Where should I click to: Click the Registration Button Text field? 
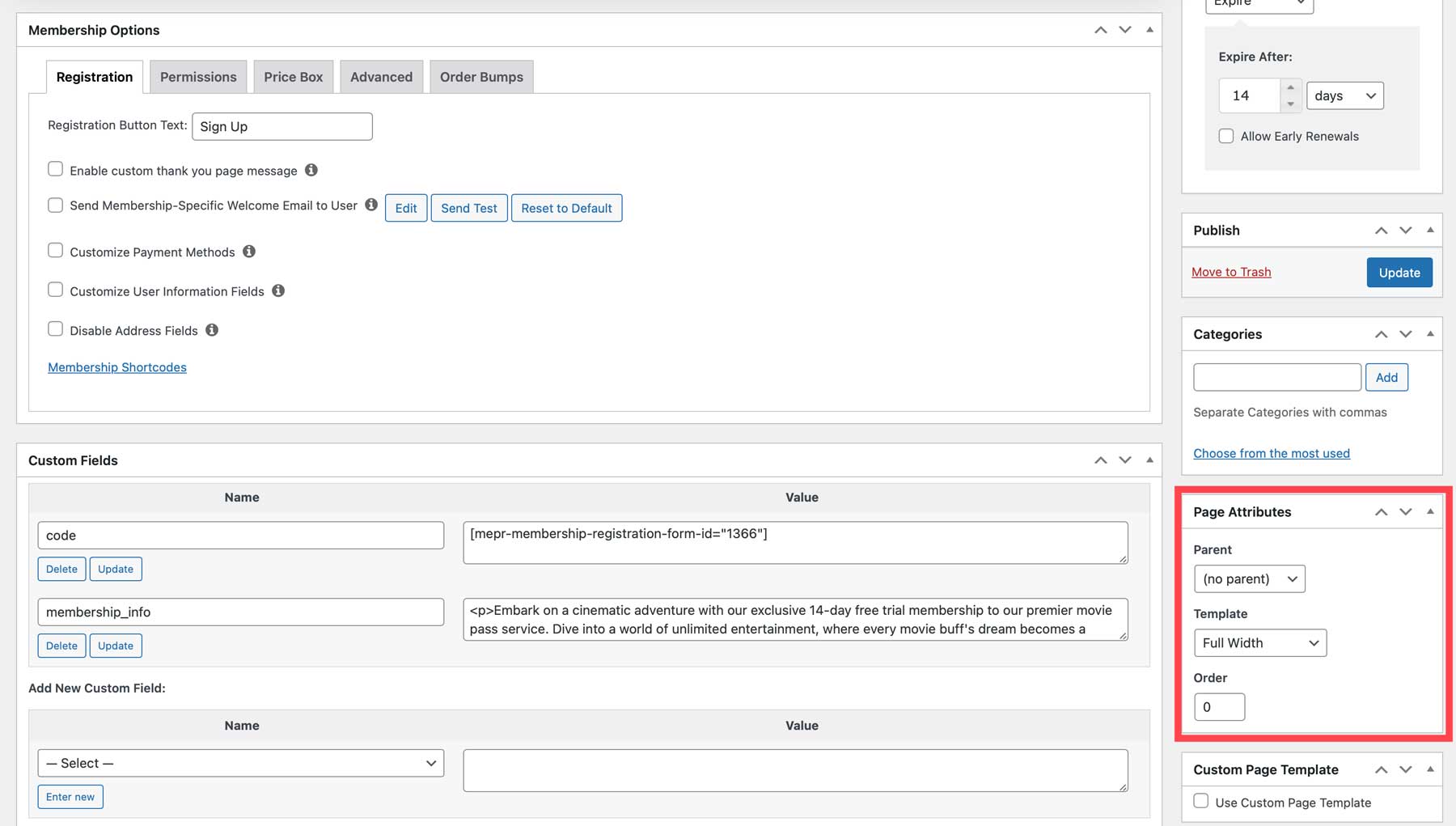point(281,127)
